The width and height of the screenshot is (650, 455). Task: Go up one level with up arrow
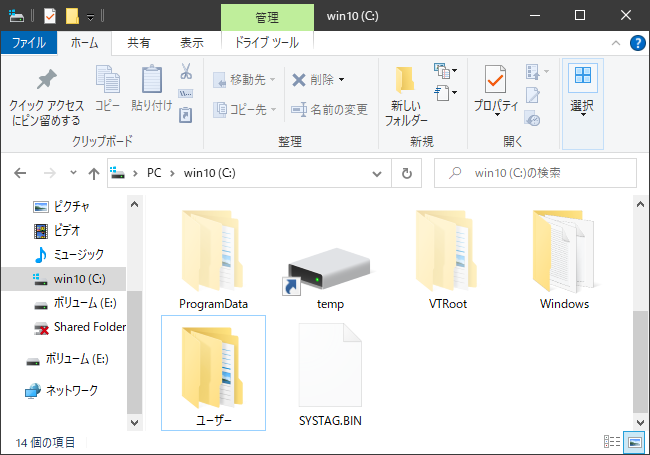point(94,173)
